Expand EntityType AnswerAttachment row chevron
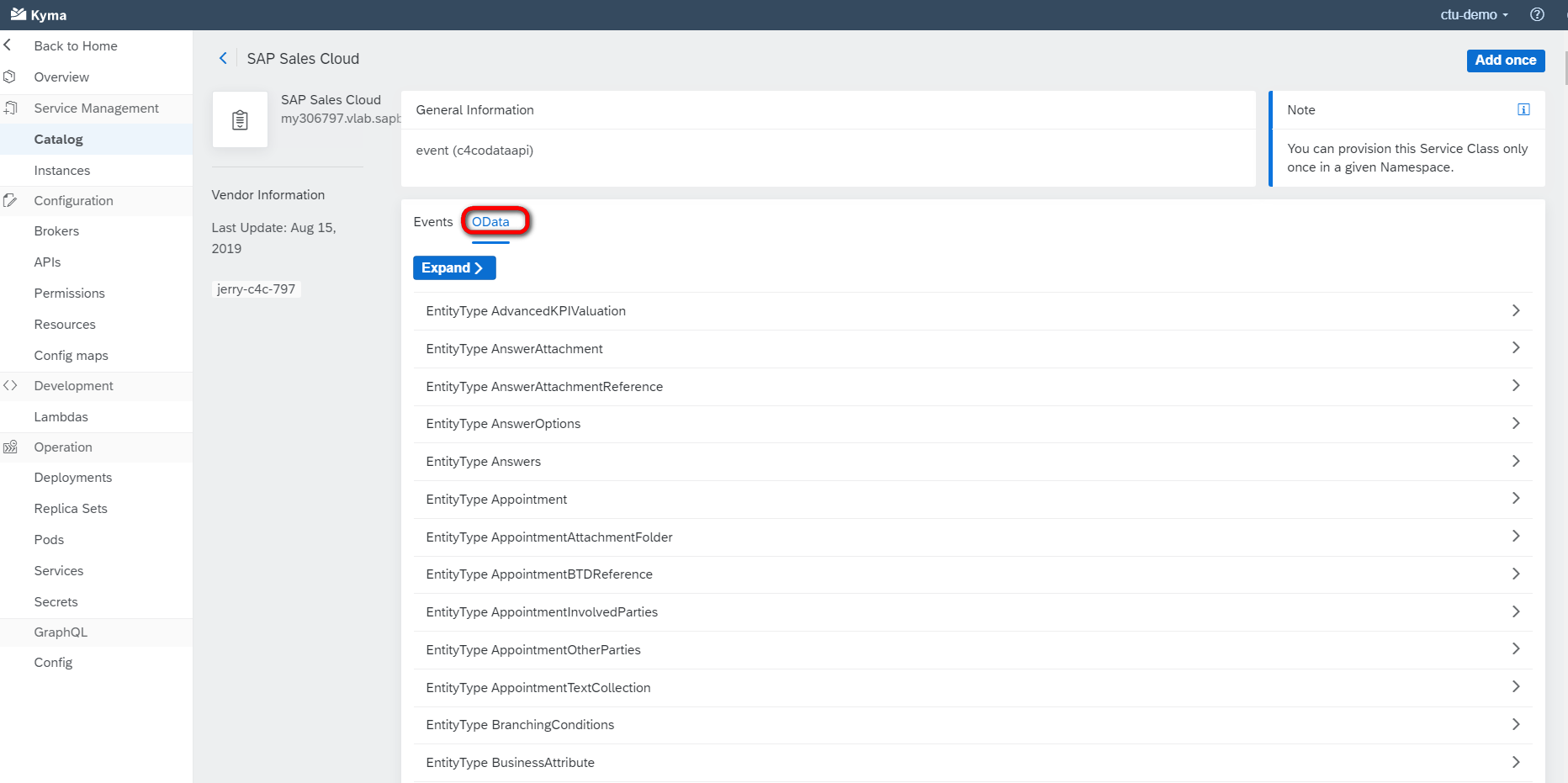 (1516, 348)
